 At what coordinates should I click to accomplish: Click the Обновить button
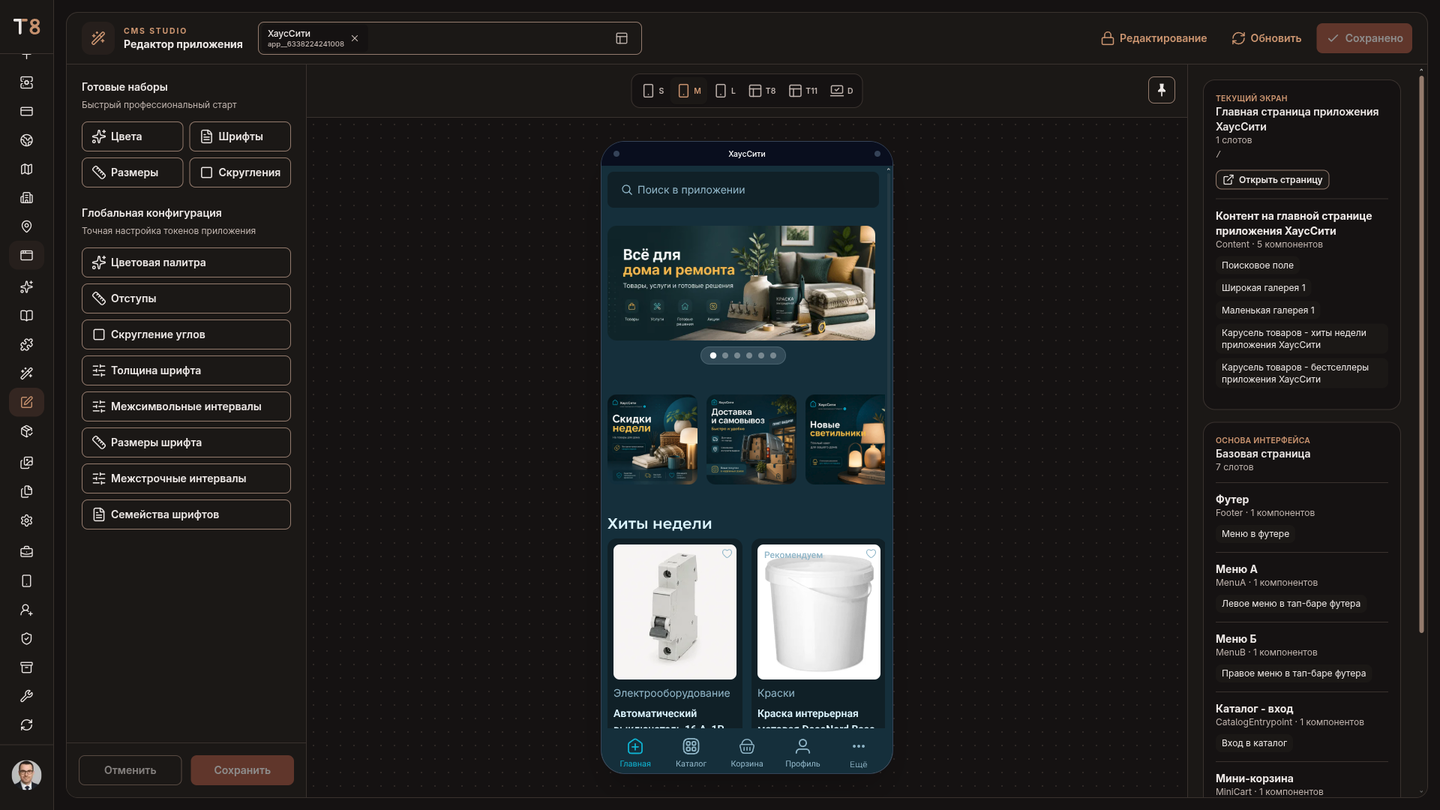1267,38
